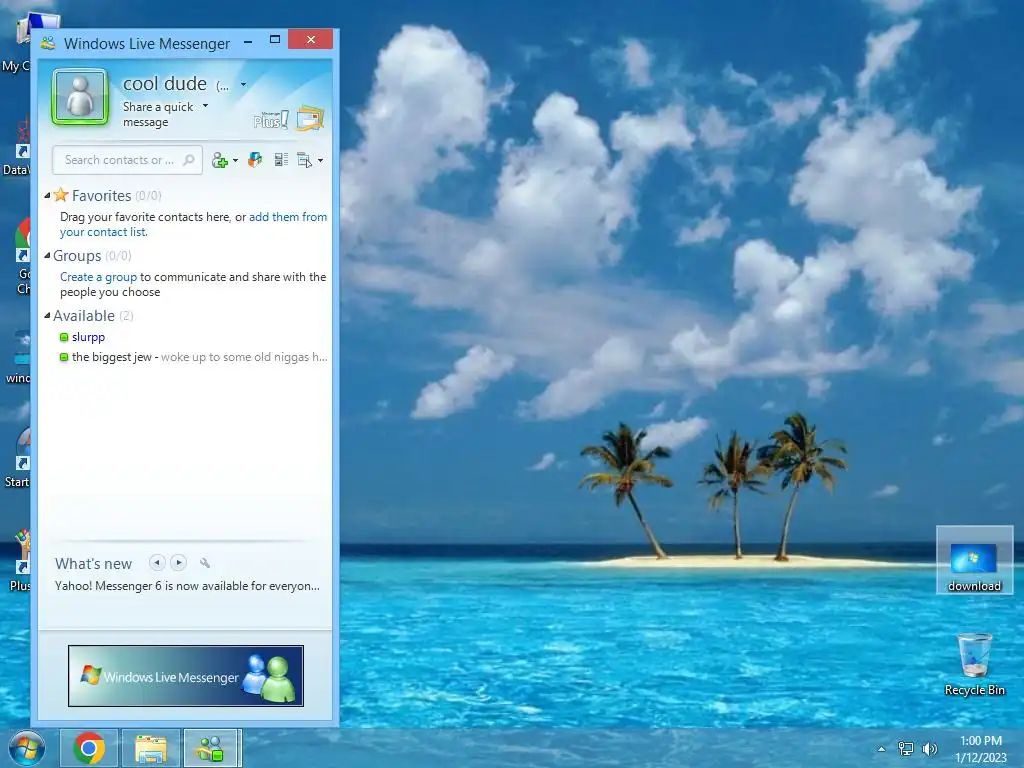Maximize the Windows Live Messenger window
Screen dimensions: 1024x768
click(275, 40)
